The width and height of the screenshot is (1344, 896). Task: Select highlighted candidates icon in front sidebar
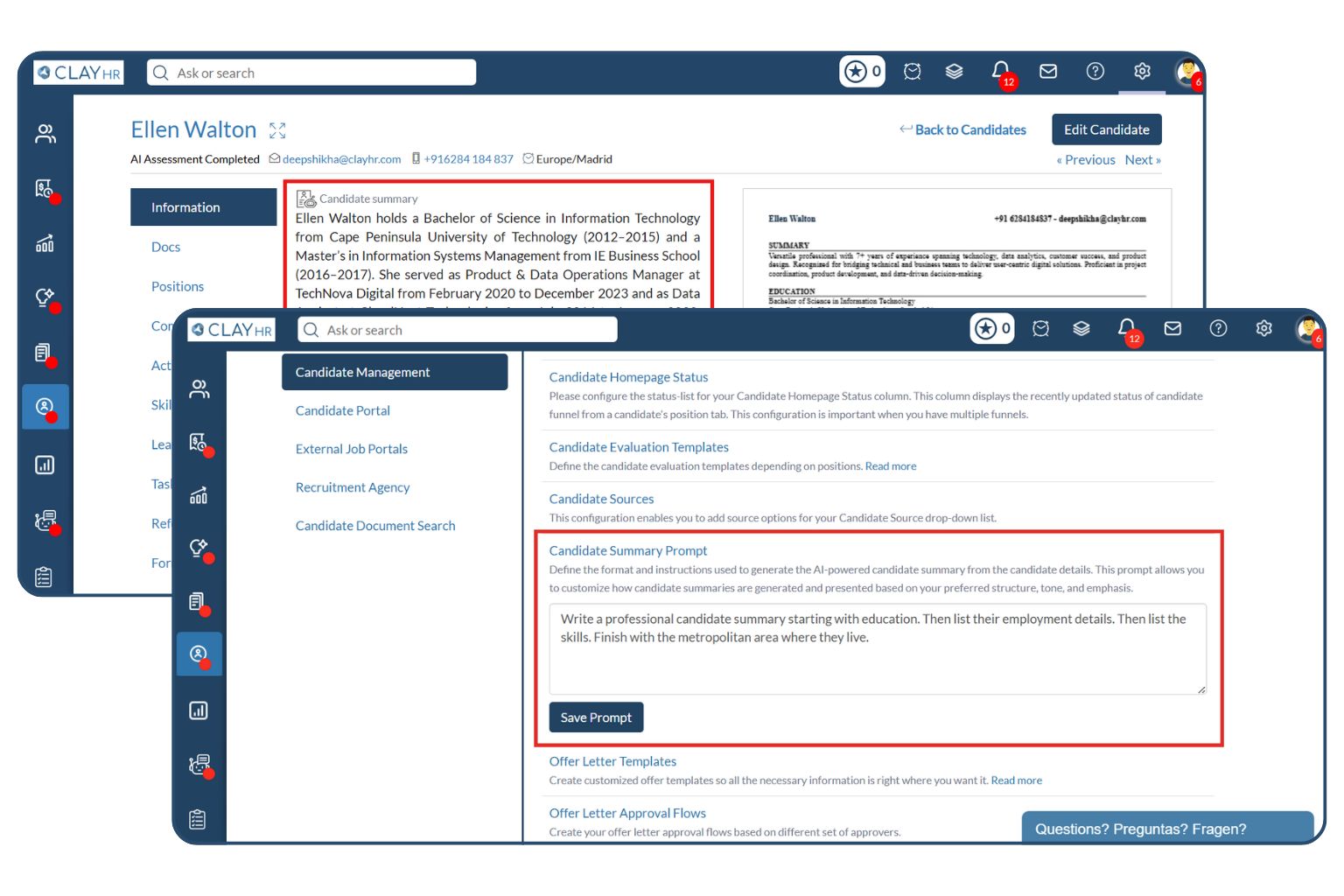[199, 654]
